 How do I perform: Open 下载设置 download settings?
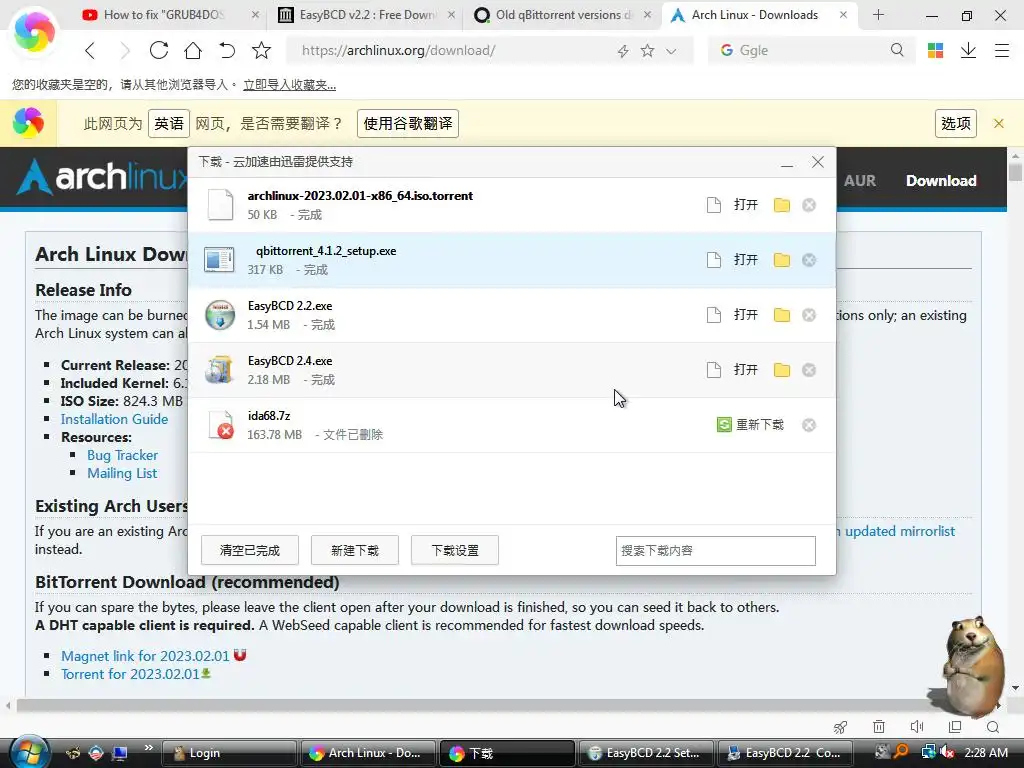point(455,550)
